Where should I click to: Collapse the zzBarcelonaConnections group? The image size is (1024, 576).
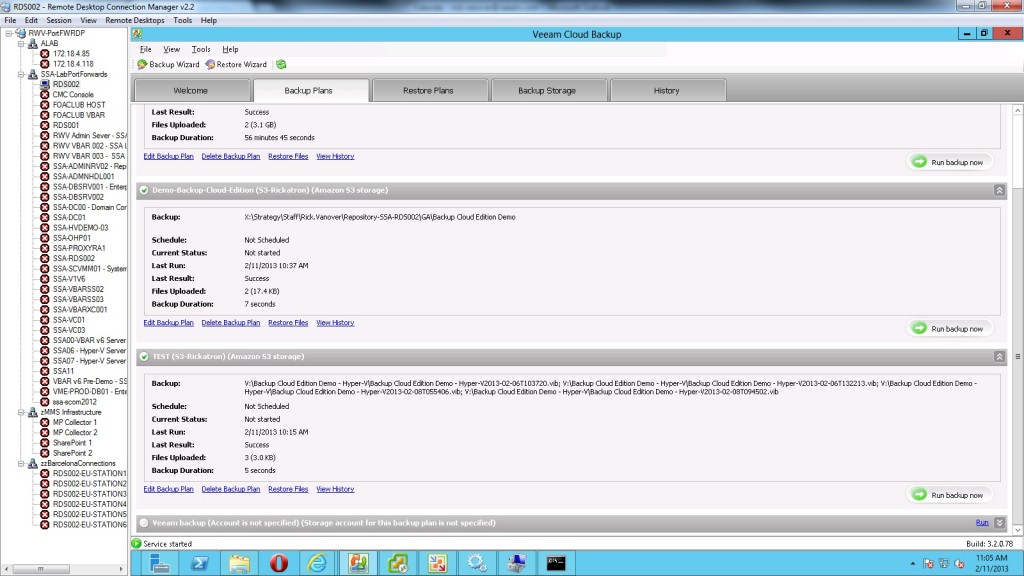point(21,464)
